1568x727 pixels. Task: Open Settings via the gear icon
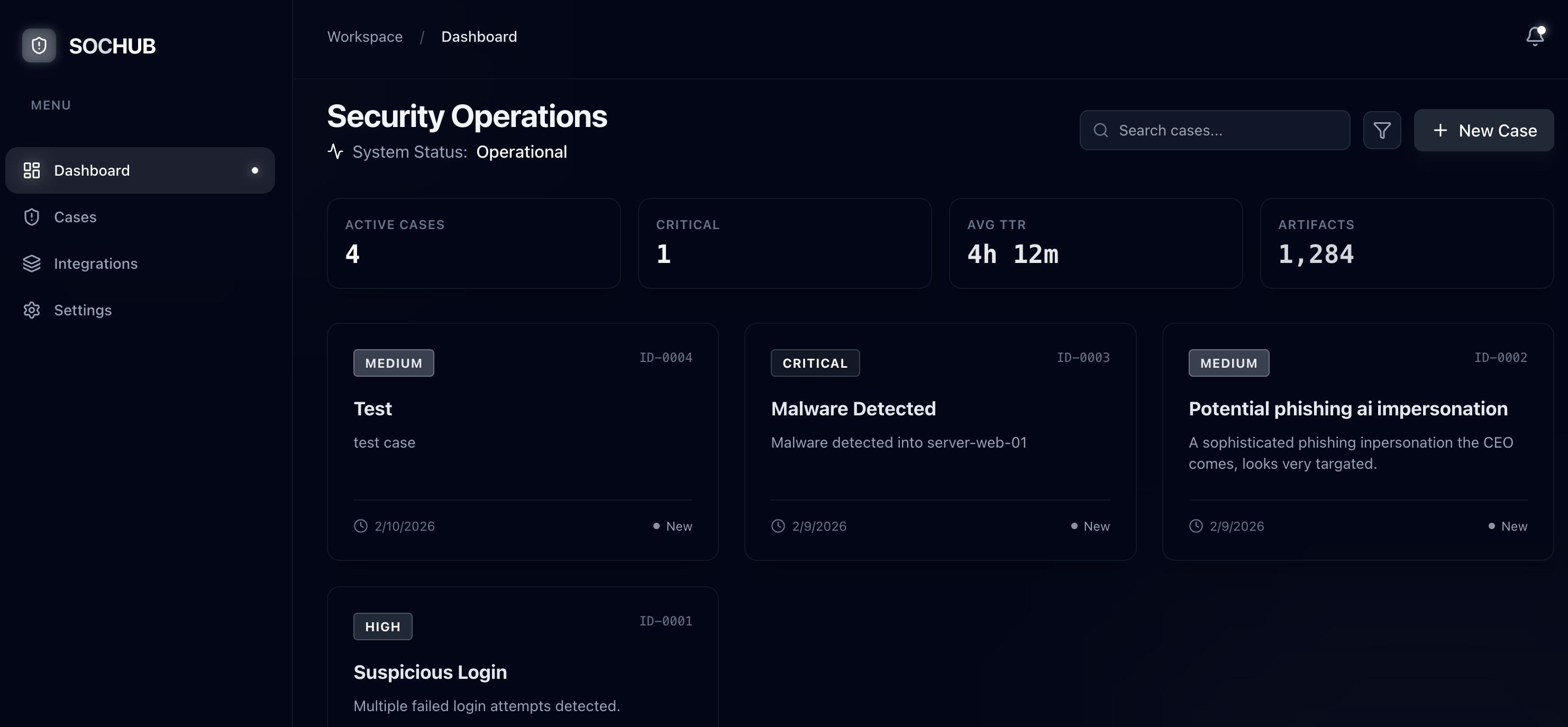pyautogui.click(x=32, y=310)
